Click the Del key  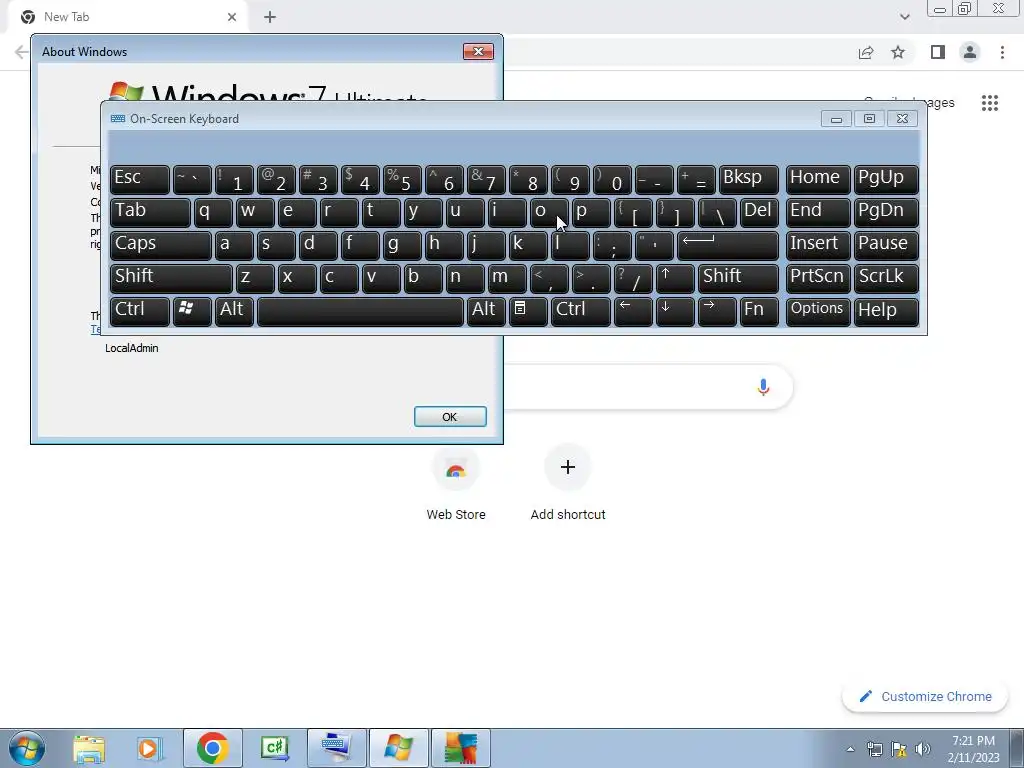point(759,212)
